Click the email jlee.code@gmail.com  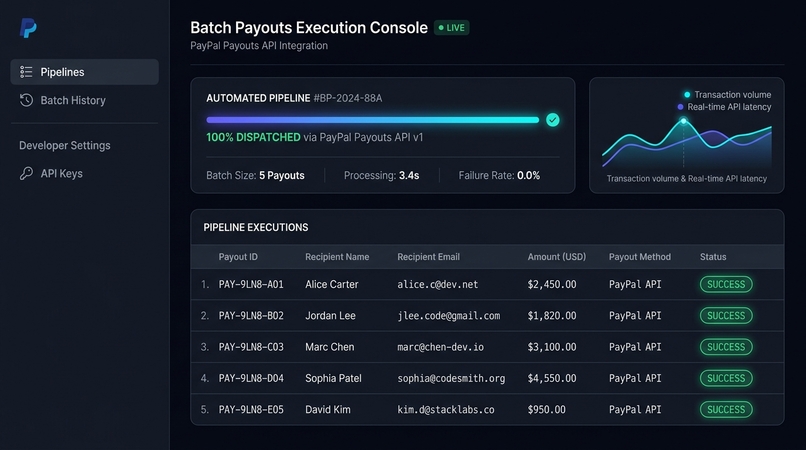pos(449,316)
